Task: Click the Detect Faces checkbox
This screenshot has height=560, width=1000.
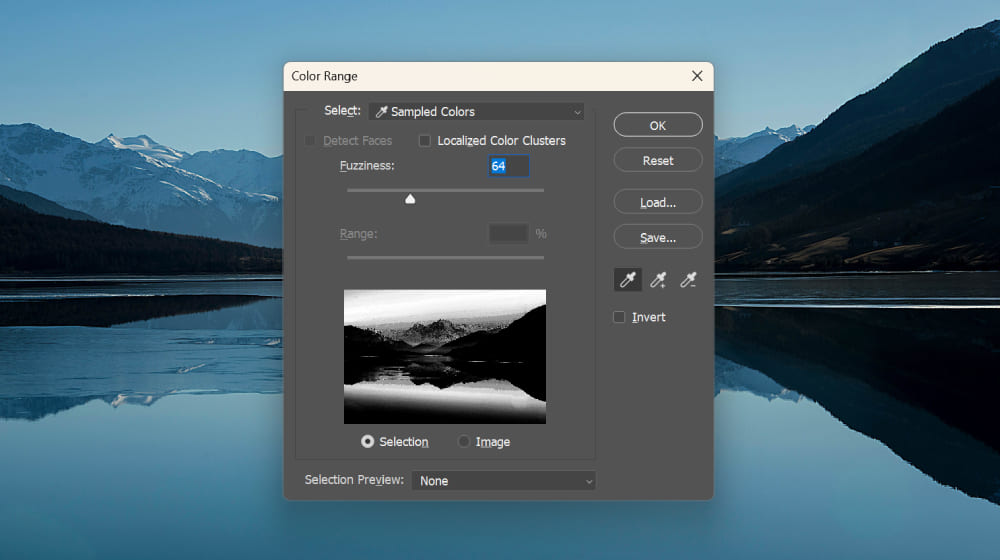Action: coord(311,141)
